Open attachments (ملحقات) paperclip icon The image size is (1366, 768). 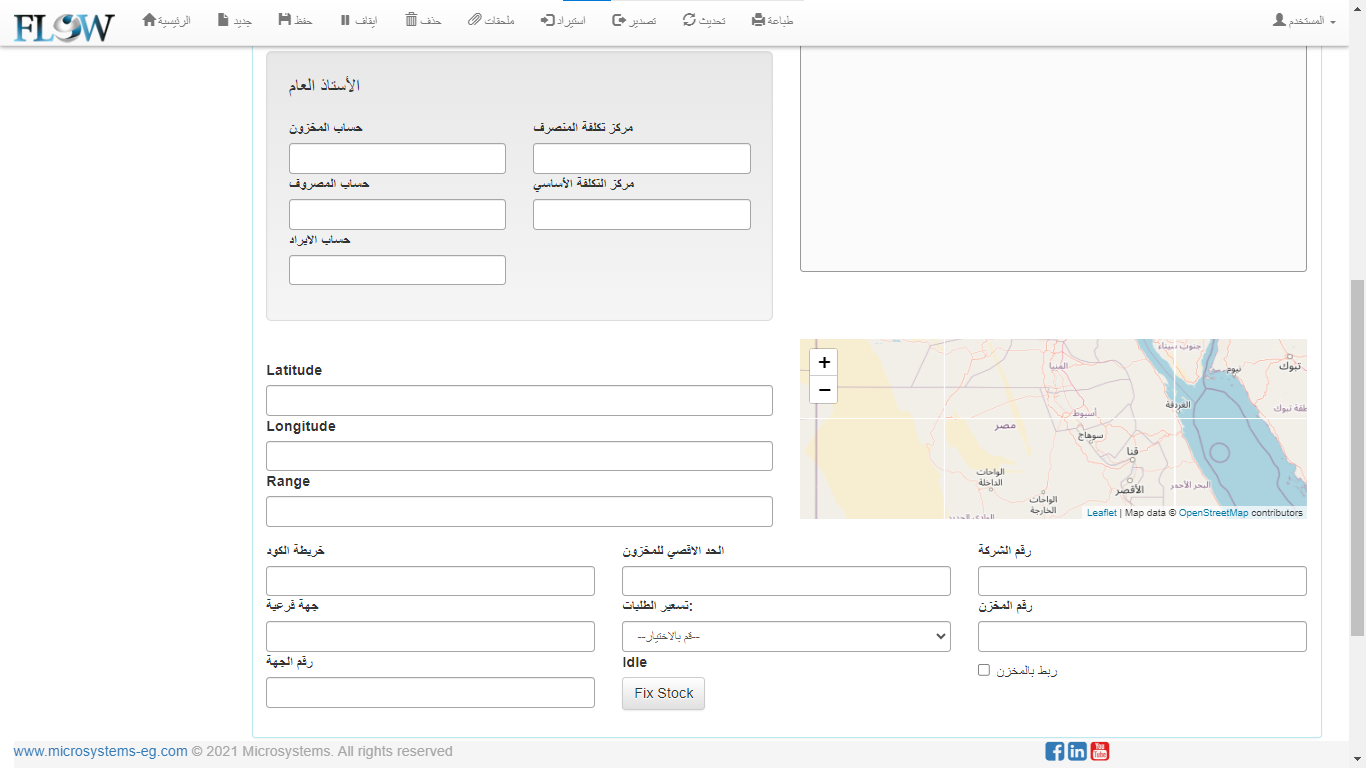click(x=475, y=20)
